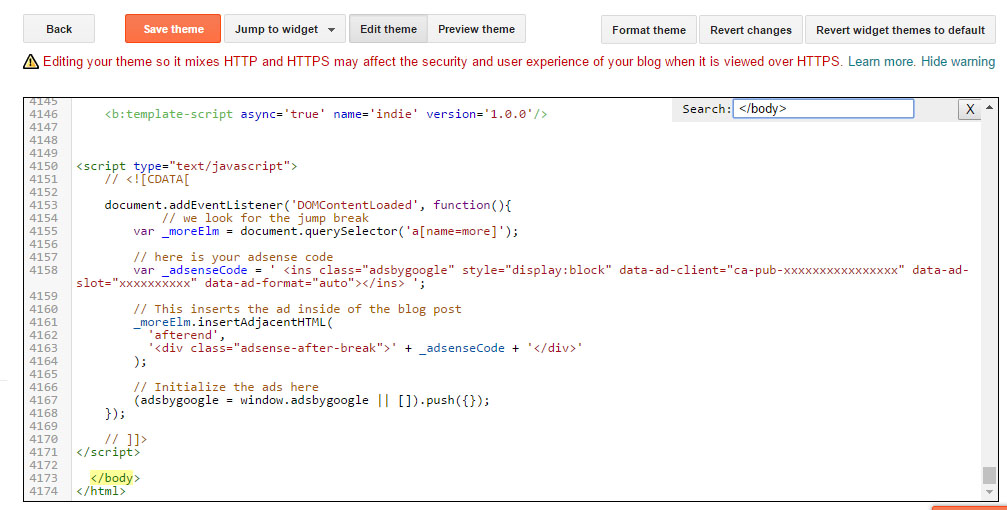The image size is (1007, 510).
Task: Click the editor scrollbar up arrow
Action: 990,107
